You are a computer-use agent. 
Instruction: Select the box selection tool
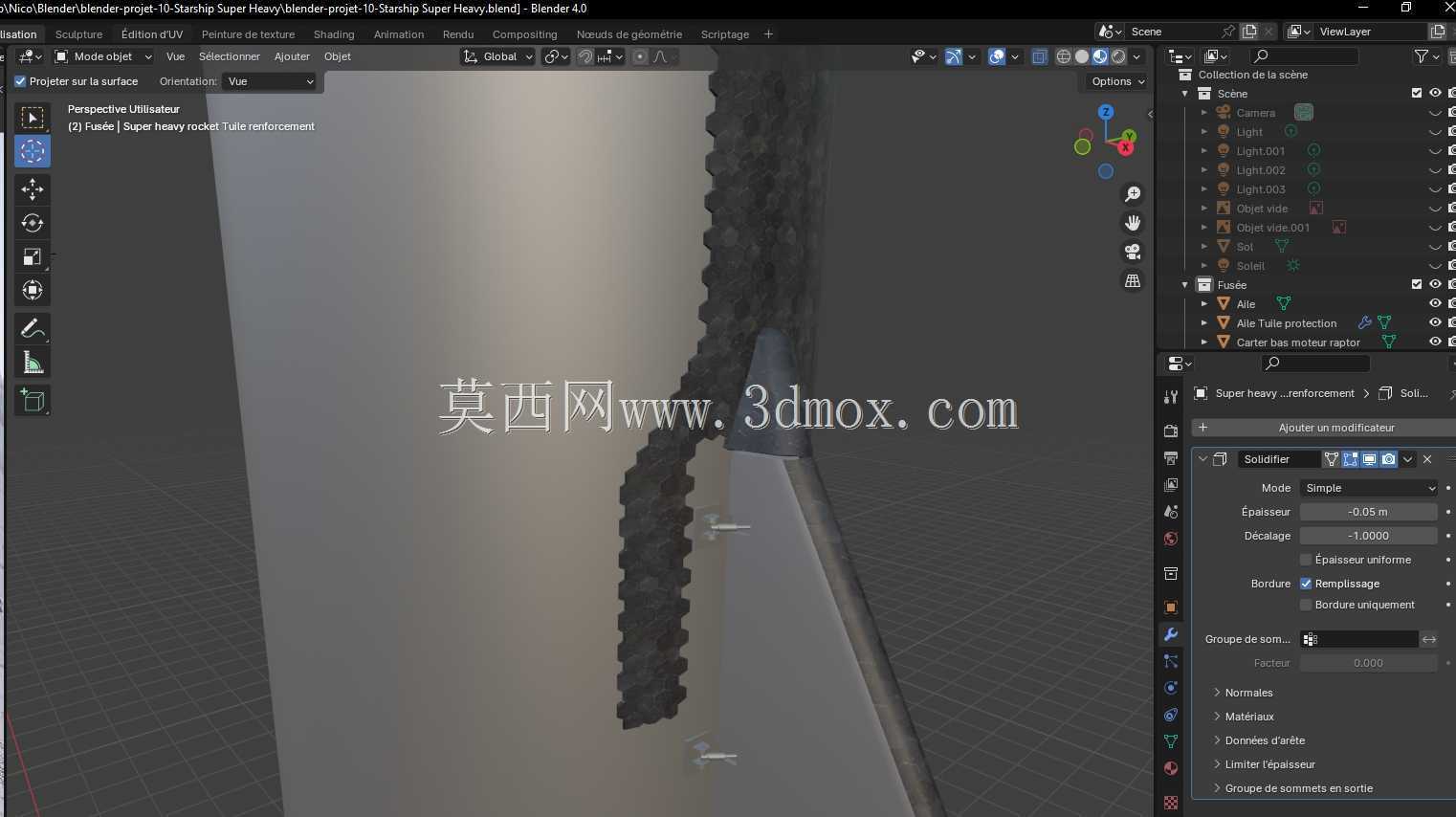[33, 118]
